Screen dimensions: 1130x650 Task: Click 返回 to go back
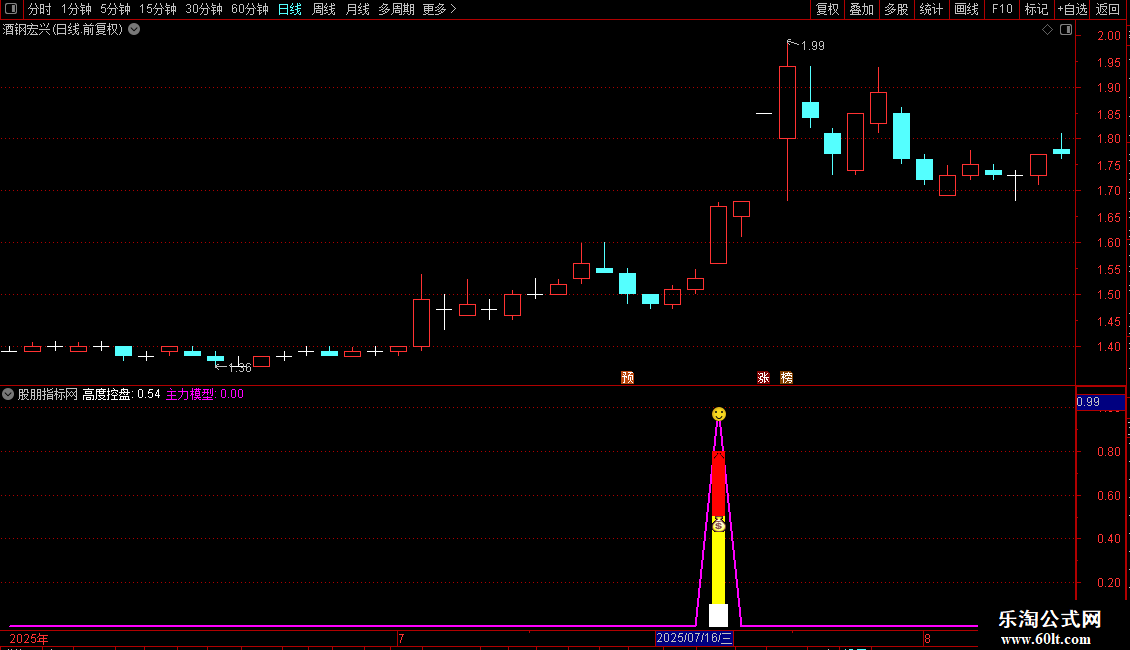click(1108, 9)
